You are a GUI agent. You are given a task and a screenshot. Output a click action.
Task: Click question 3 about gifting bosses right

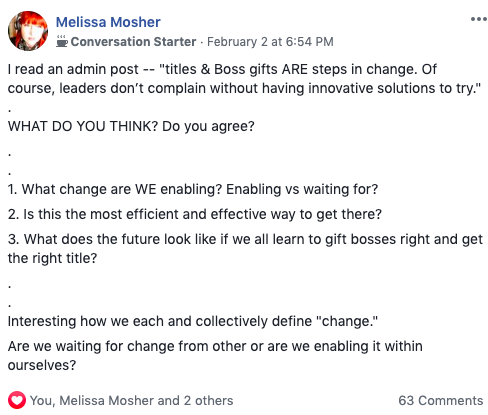point(245,239)
